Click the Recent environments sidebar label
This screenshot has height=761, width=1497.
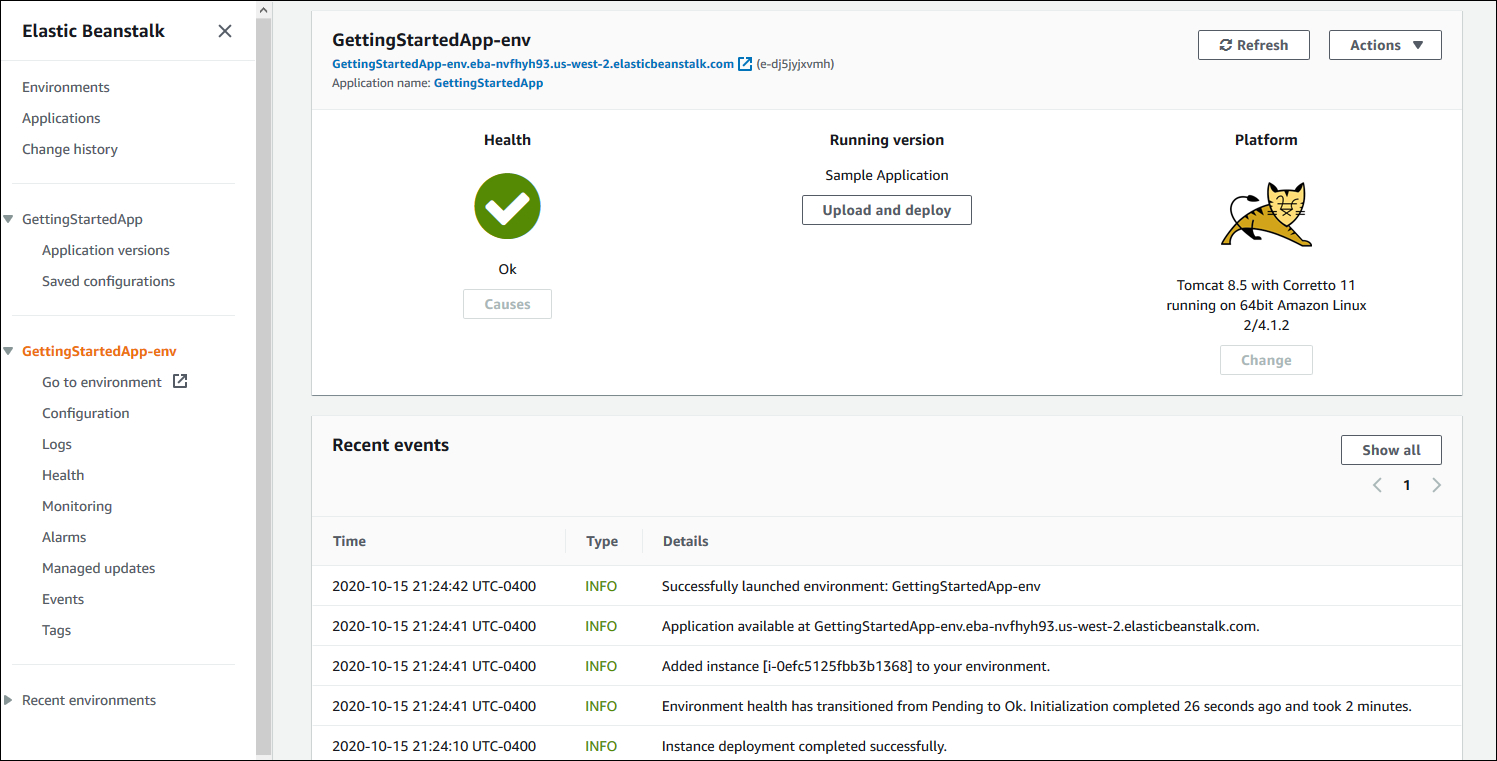click(x=89, y=700)
